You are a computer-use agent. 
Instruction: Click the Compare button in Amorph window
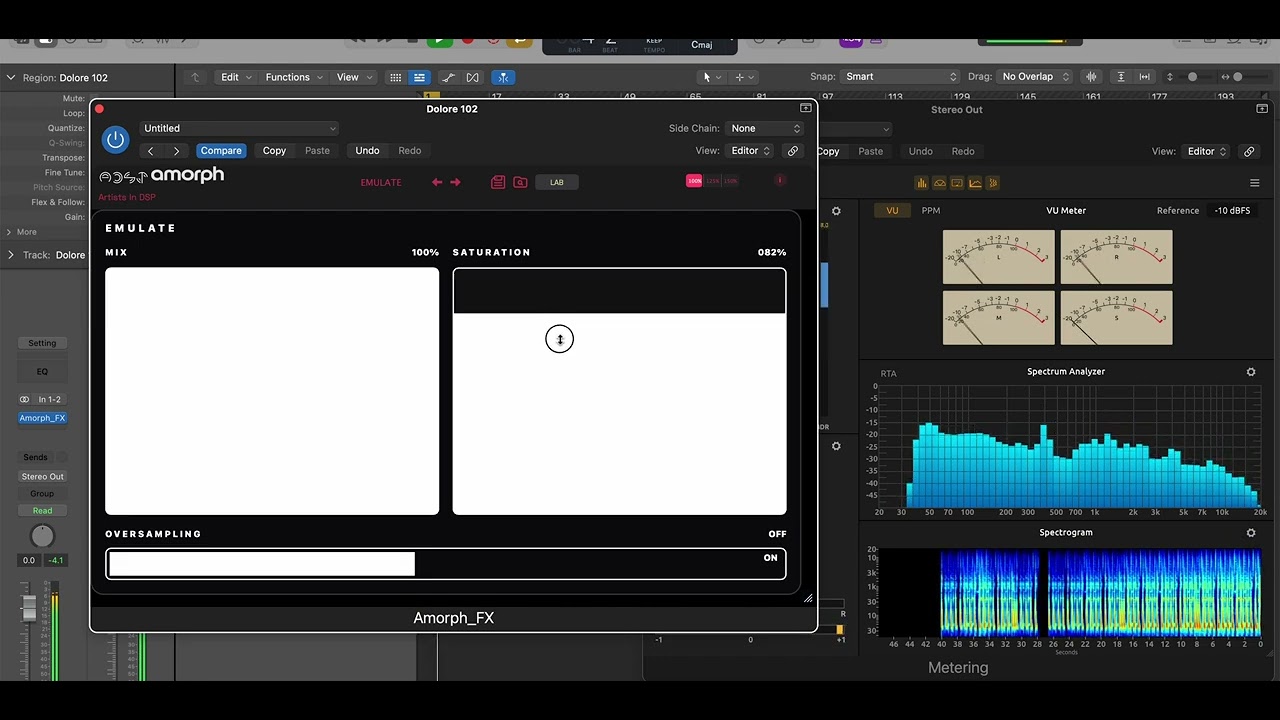click(221, 151)
